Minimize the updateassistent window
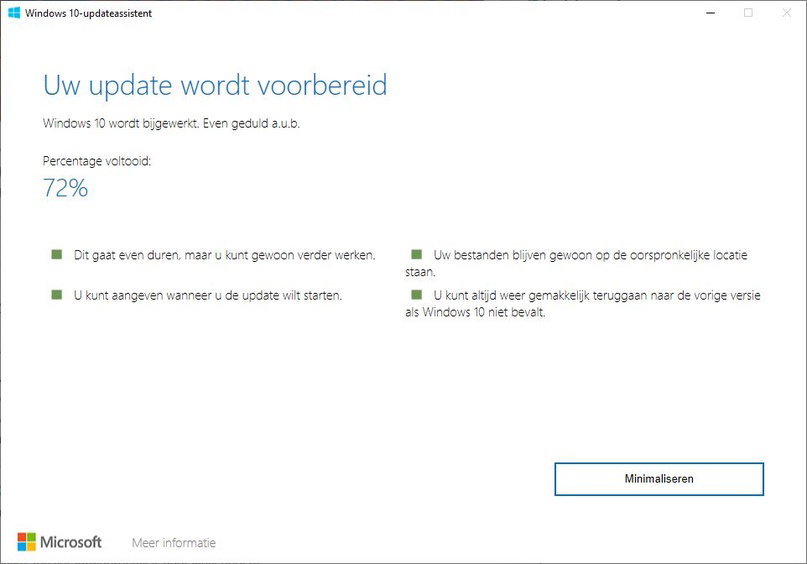The image size is (807, 564). [x=711, y=13]
